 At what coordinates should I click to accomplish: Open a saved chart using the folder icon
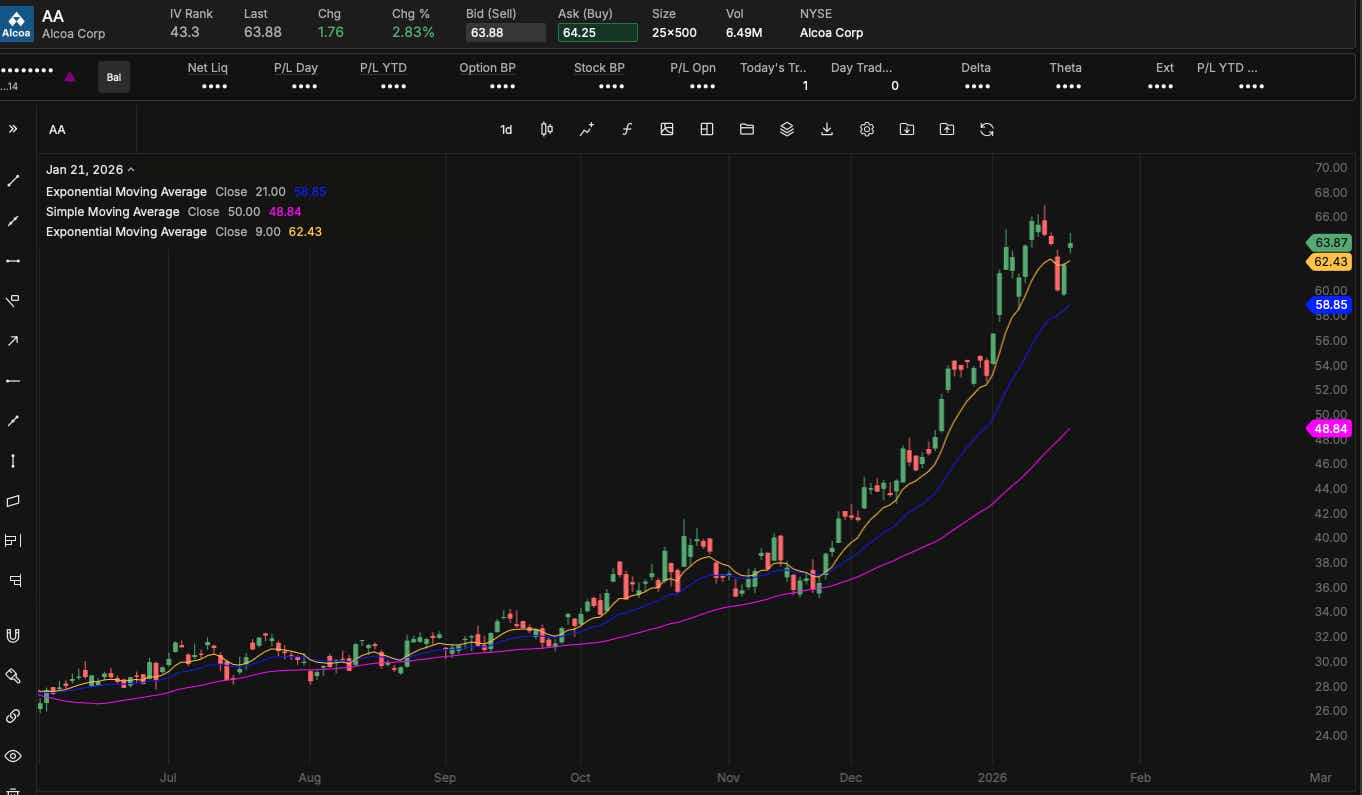[x=747, y=129]
